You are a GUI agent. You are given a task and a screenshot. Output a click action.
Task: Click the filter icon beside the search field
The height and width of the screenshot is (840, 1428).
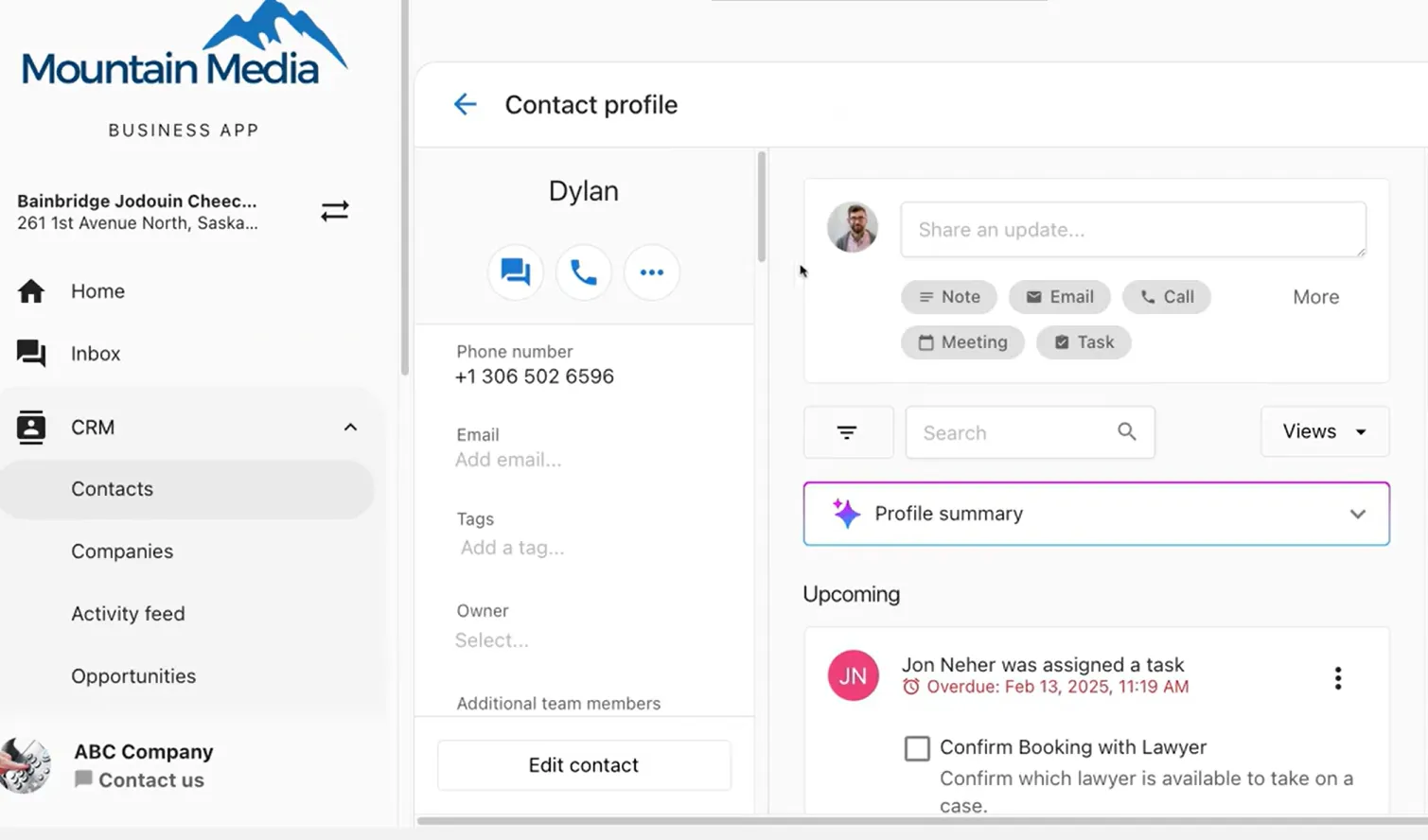click(x=847, y=431)
